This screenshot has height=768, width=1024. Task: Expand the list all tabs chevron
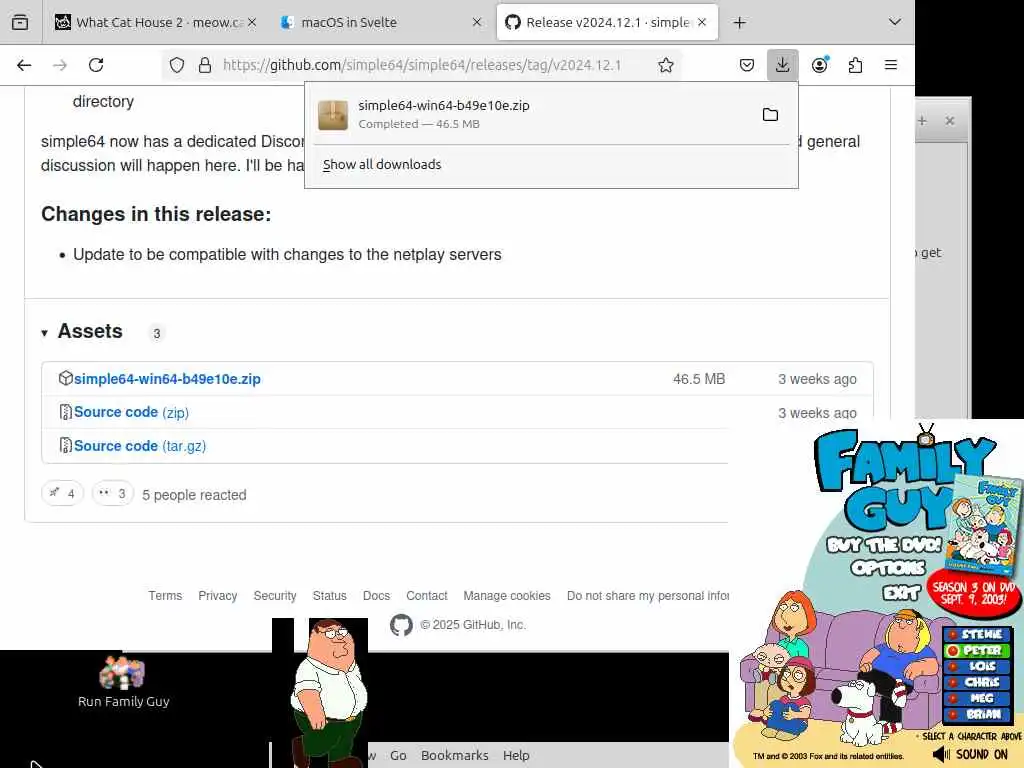(x=895, y=22)
